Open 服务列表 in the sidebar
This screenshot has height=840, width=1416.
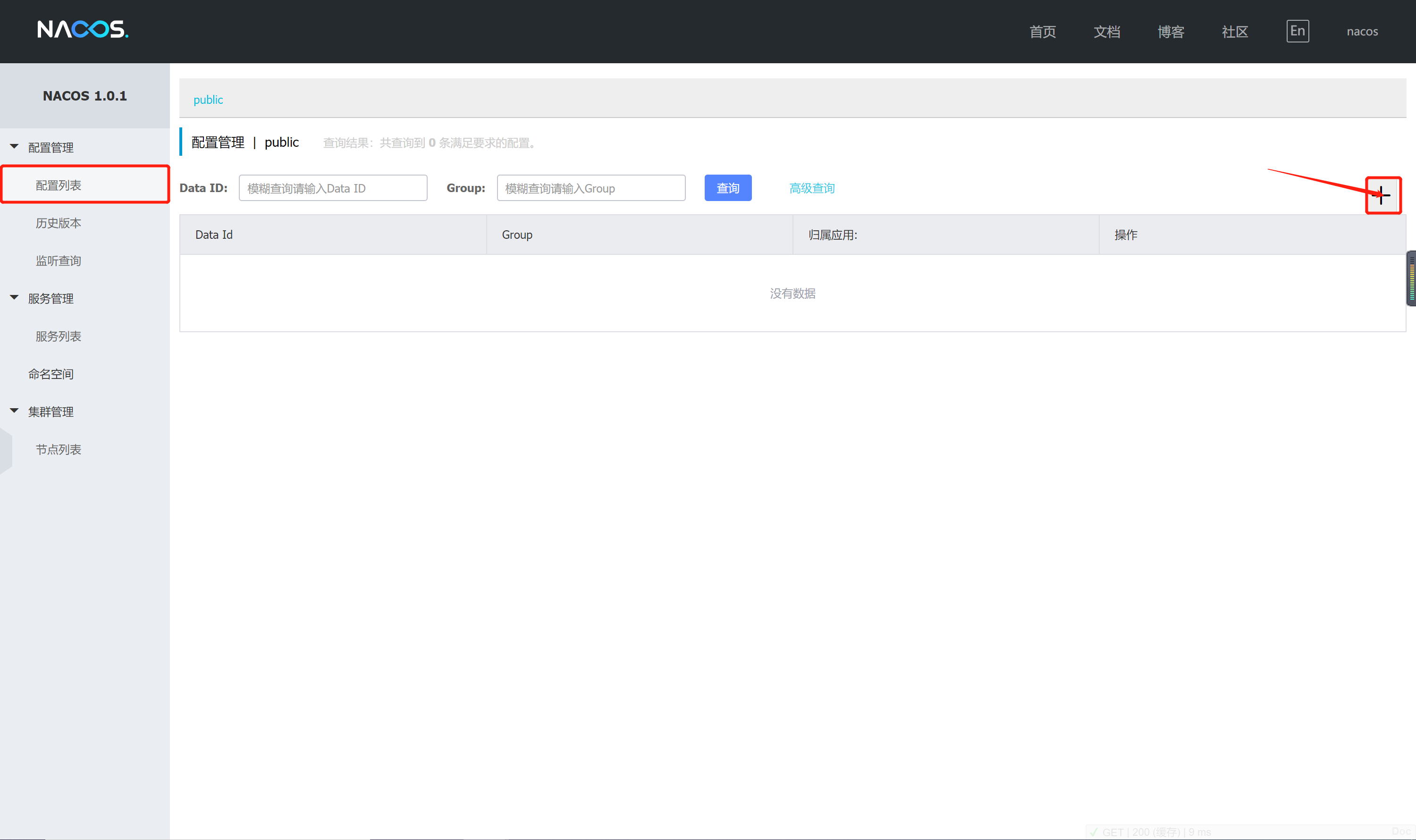[x=59, y=336]
